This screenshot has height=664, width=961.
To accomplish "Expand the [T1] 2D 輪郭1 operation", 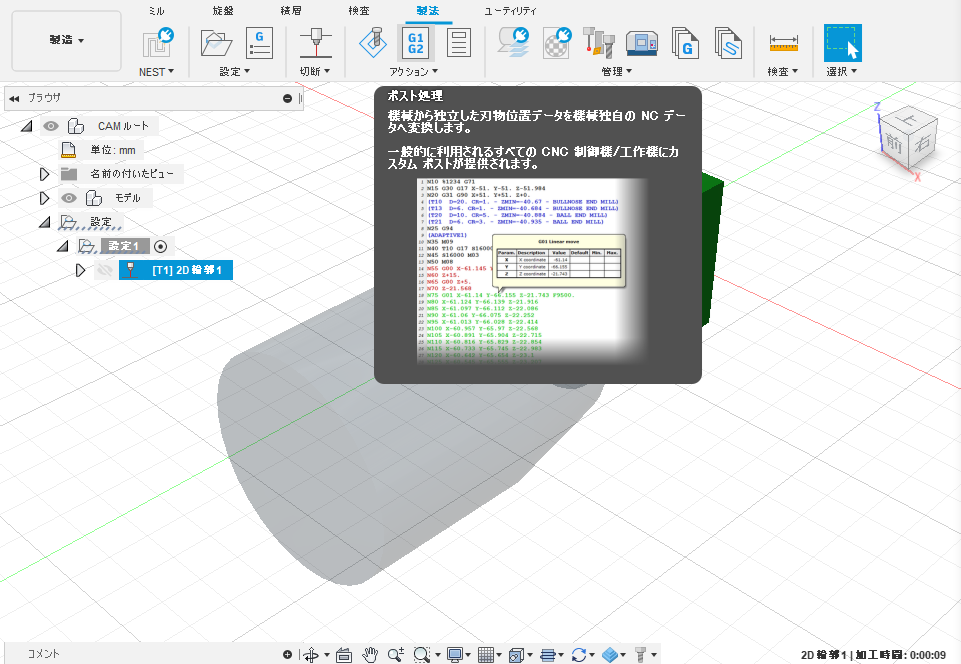I will click(x=80, y=270).
